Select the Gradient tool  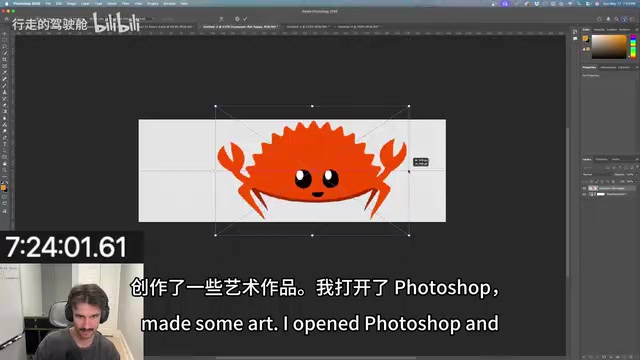[4, 111]
